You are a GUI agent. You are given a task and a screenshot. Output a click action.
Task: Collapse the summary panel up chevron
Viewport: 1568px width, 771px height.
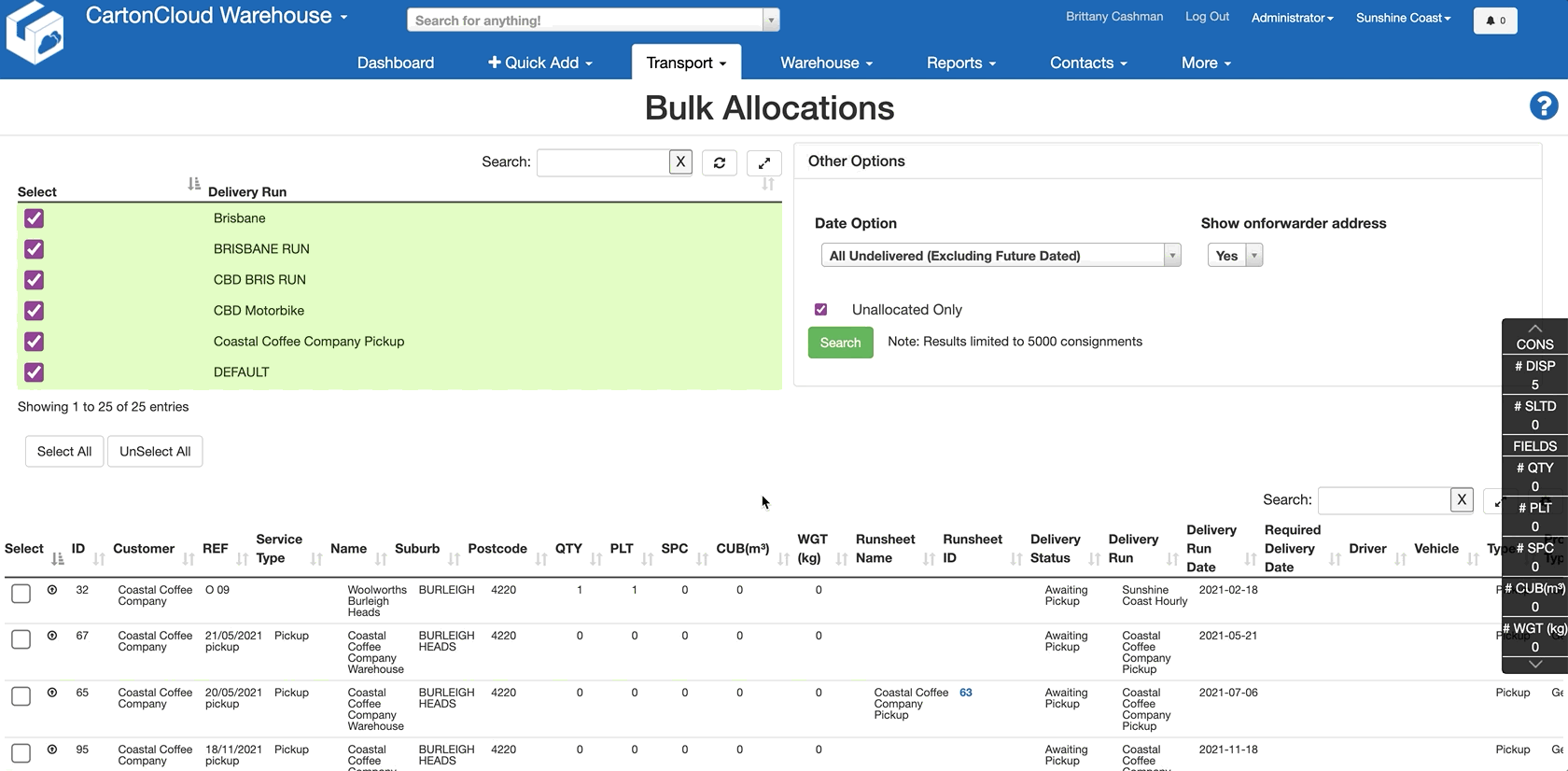pyautogui.click(x=1534, y=329)
